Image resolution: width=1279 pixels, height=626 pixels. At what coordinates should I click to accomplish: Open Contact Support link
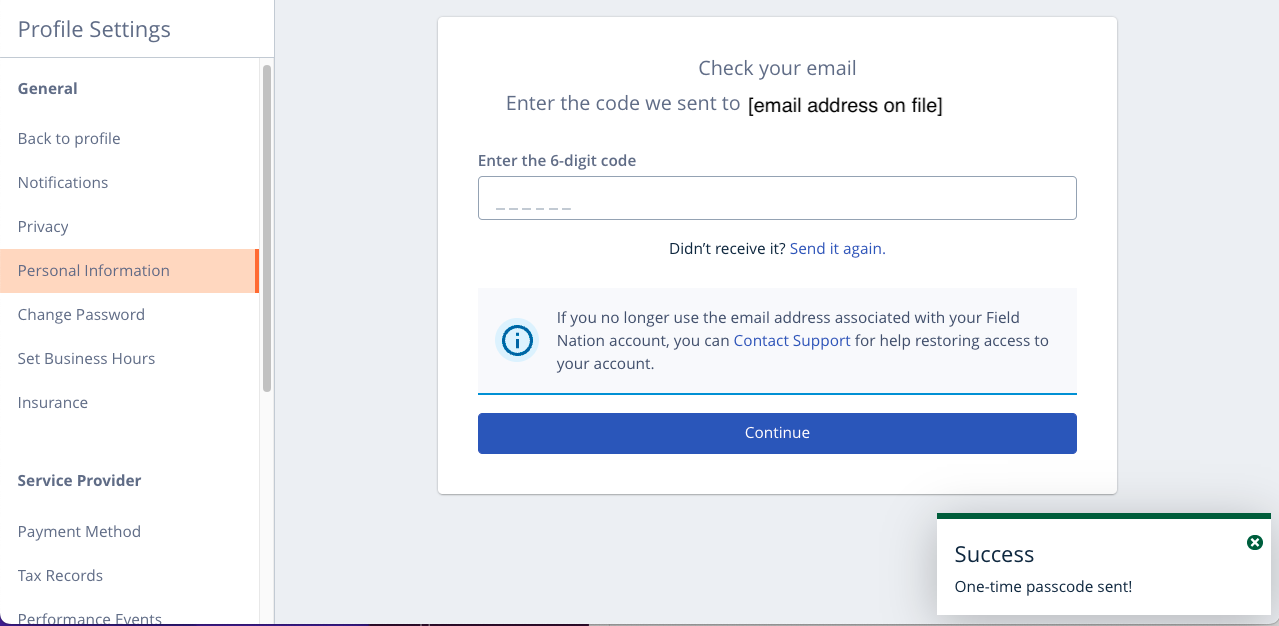pos(791,340)
